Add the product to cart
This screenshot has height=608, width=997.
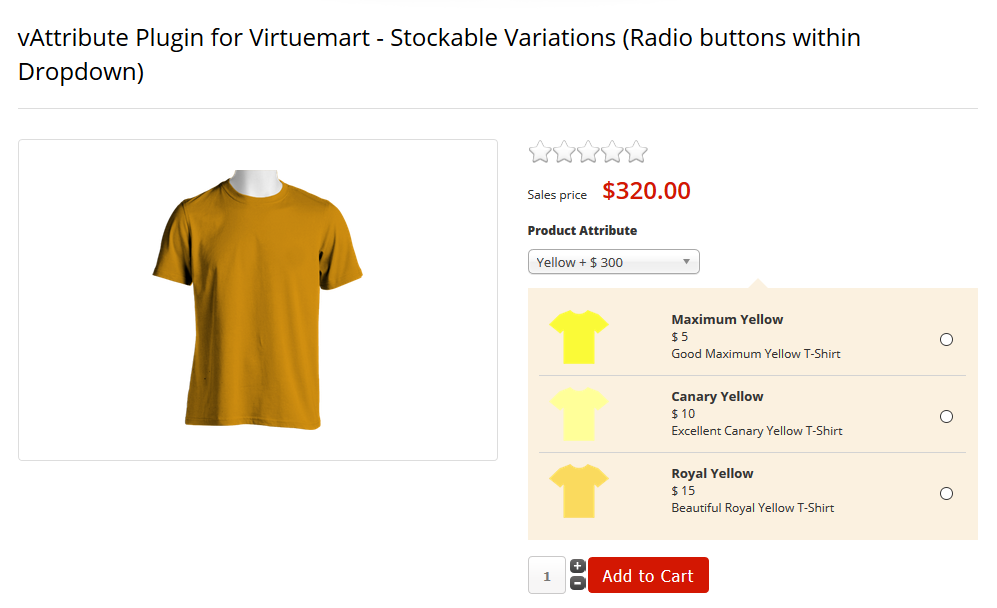[648, 575]
